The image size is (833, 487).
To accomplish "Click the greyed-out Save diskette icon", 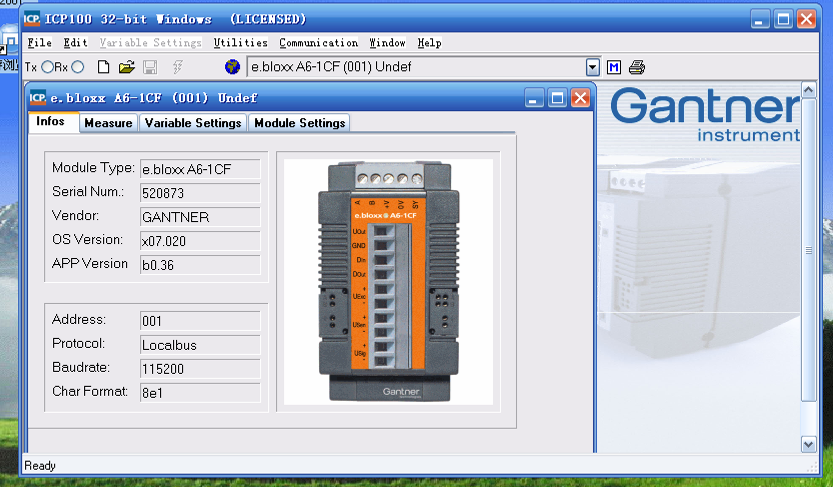I will [150, 67].
